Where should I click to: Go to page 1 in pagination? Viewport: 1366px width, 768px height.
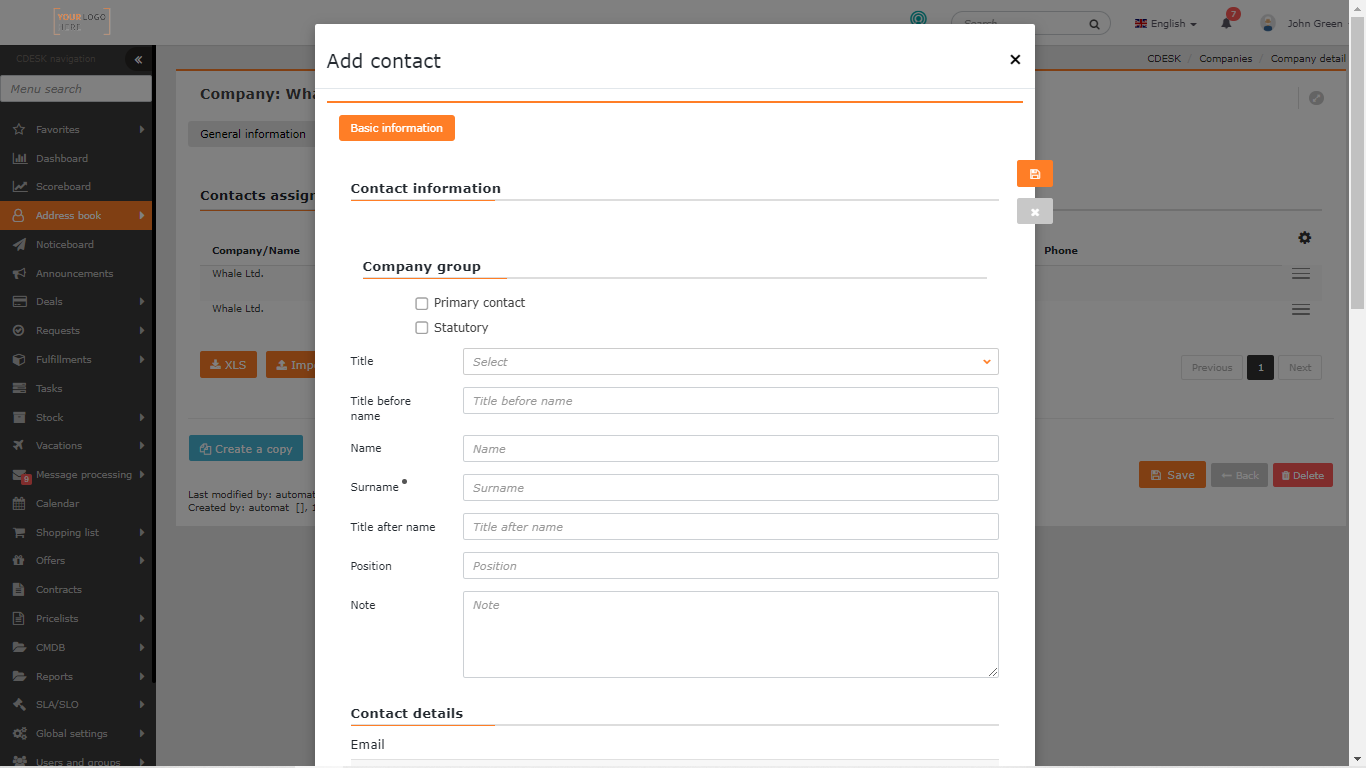coord(1260,368)
